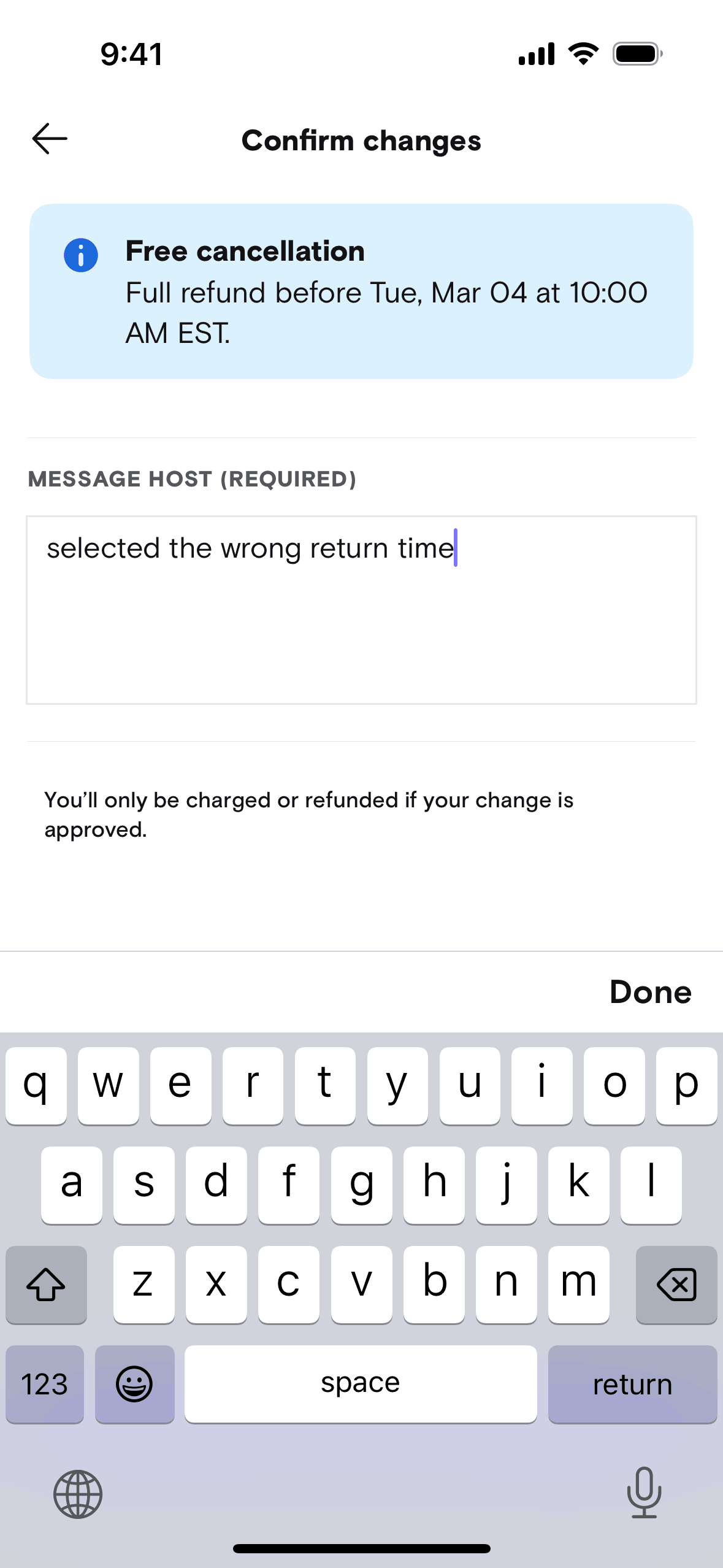The width and height of the screenshot is (723, 1568).
Task: Open the emoji keyboard
Action: pos(134,1384)
